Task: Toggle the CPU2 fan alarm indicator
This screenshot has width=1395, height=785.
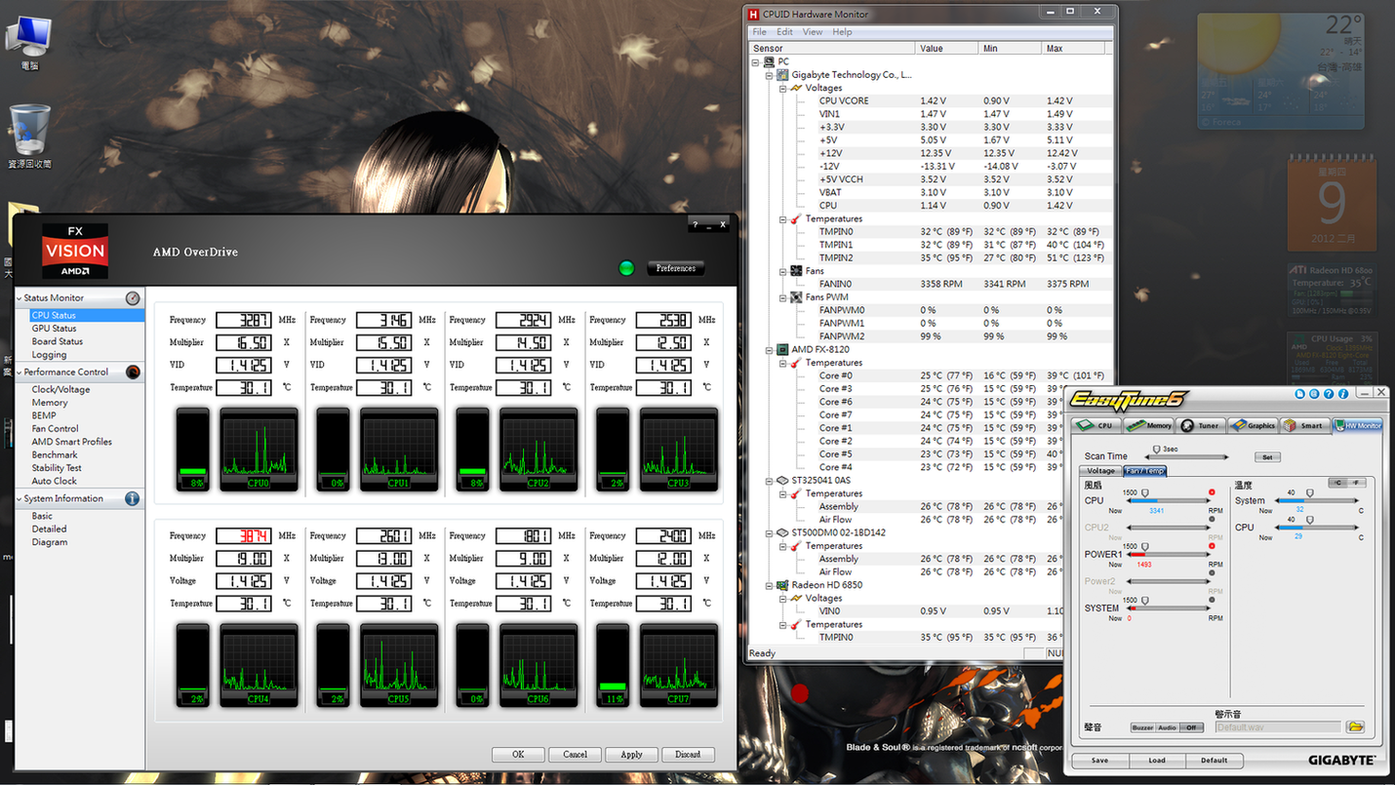Action: coord(1212,519)
